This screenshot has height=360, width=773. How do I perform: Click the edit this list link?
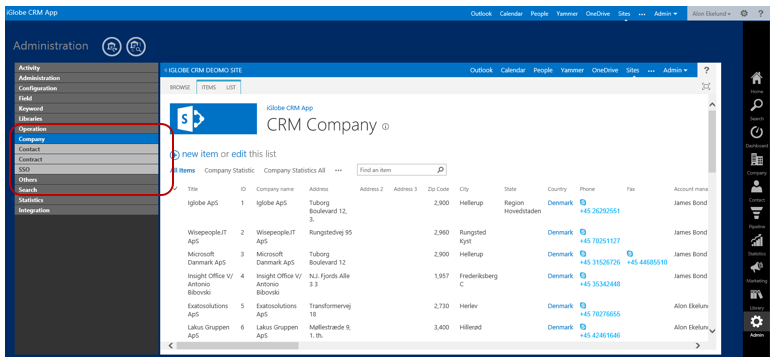click(x=239, y=154)
